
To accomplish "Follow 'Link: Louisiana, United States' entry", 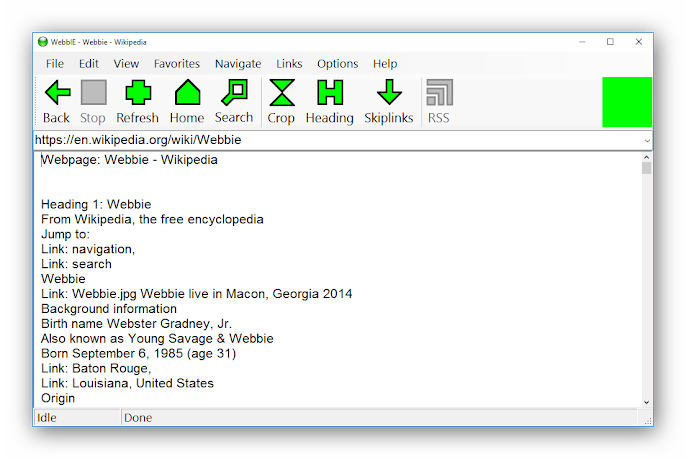I will pos(127,383).
